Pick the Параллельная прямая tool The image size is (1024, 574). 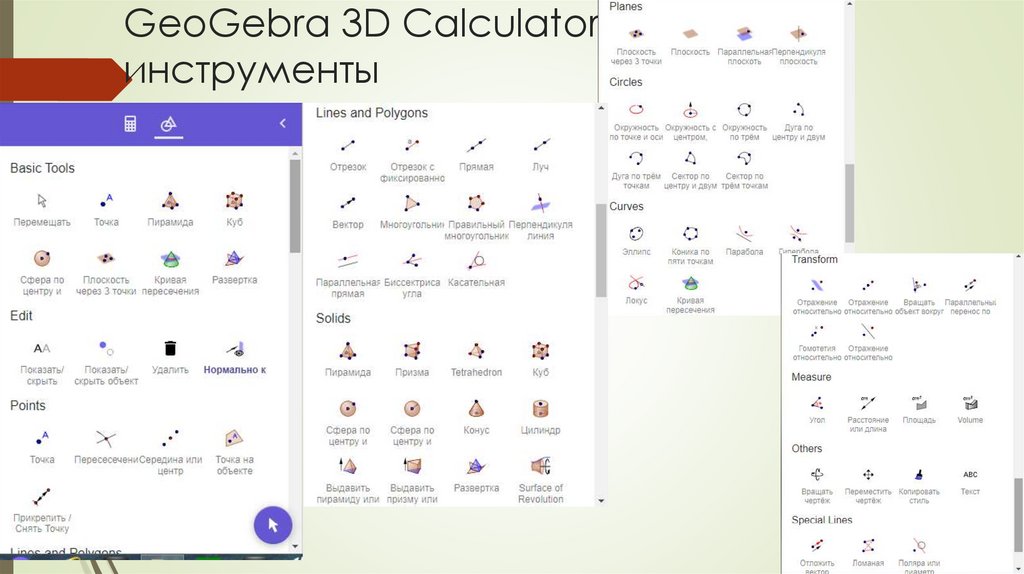tap(347, 275)
